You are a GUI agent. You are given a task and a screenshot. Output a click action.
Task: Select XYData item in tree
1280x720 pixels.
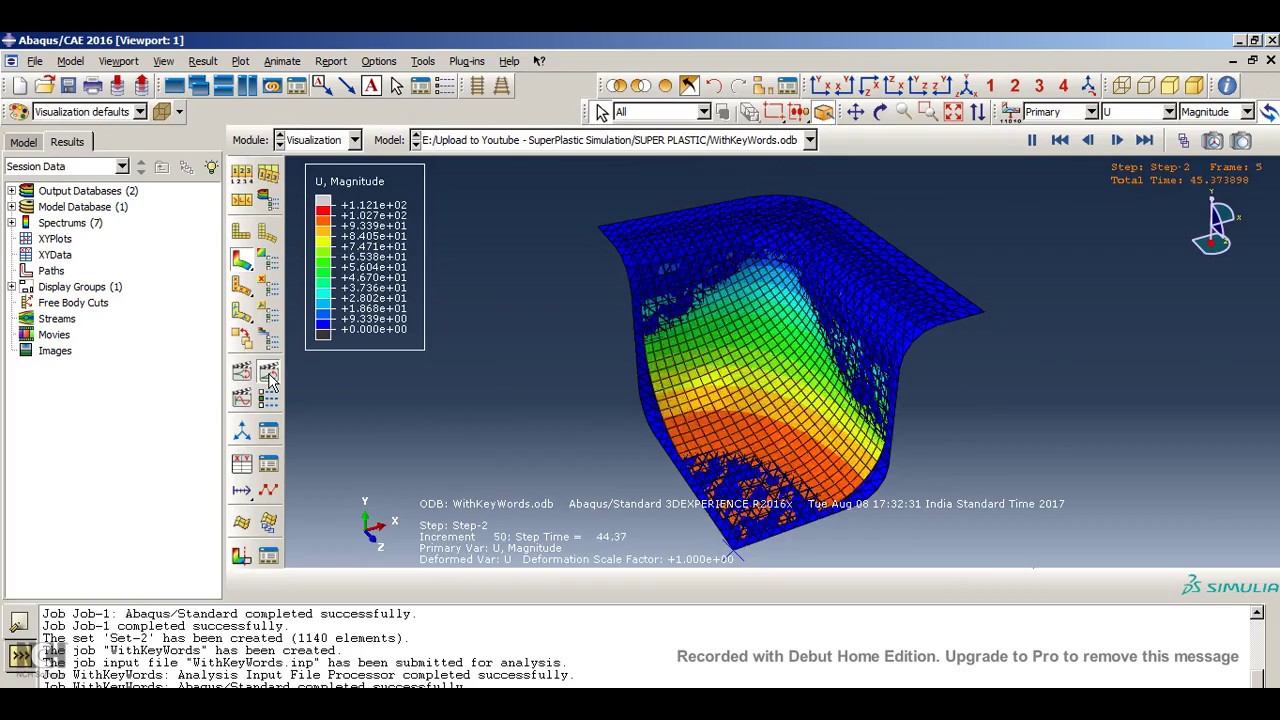tap(55, 255)
